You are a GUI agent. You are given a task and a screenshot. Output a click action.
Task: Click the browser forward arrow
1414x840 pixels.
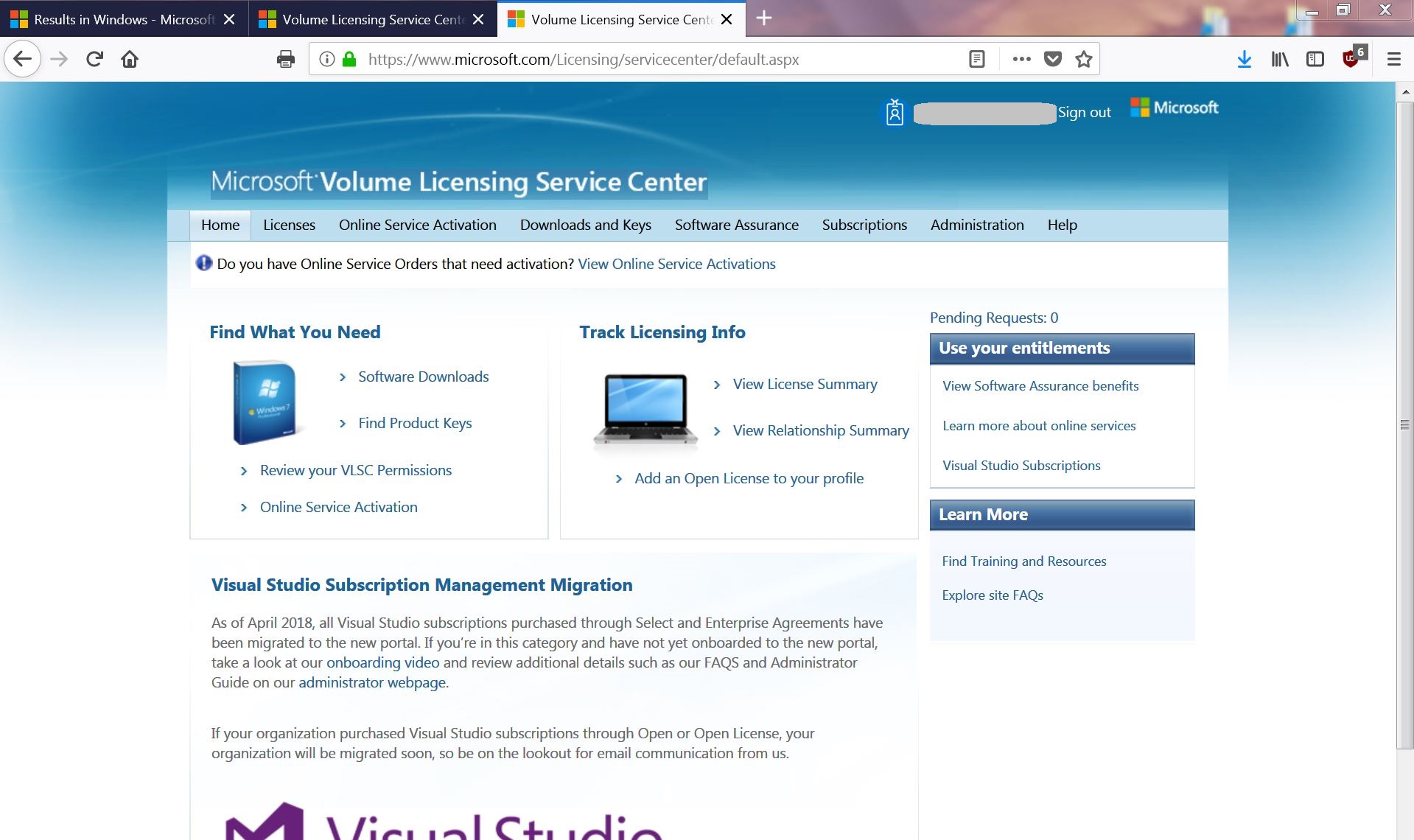(59, 59)
